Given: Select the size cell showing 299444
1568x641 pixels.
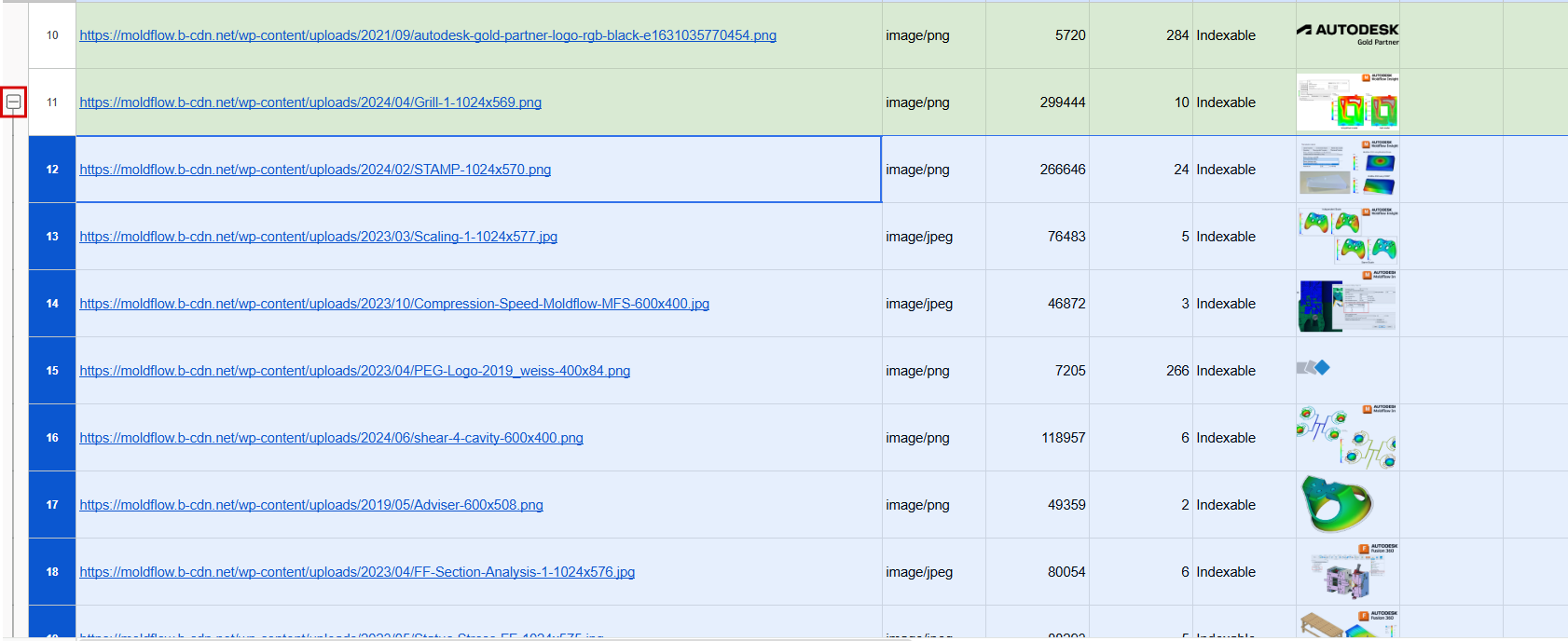Looking at the screenshot, I should click(x=1038, y=102).
